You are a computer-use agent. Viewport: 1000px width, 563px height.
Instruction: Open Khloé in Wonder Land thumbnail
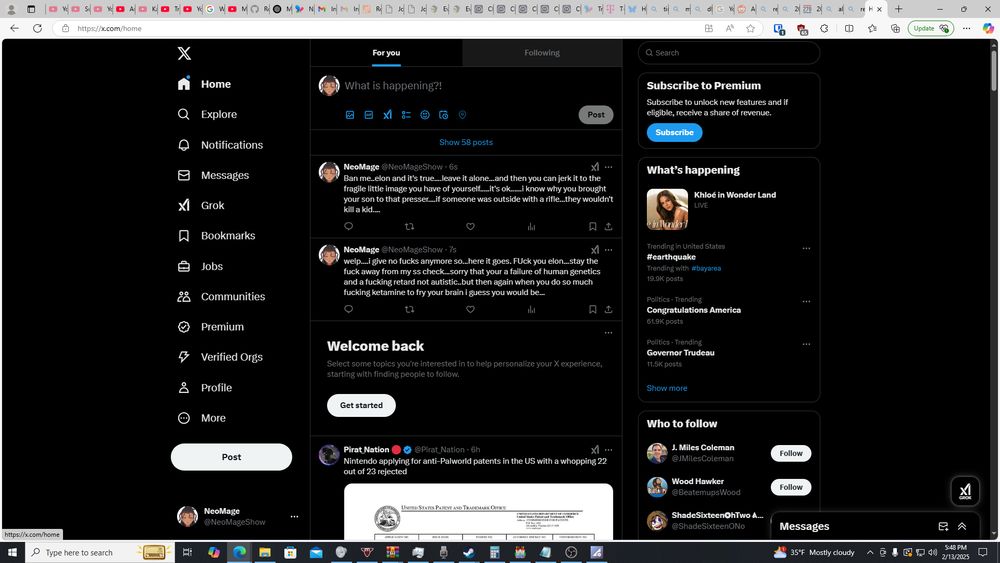pos(667,209)
